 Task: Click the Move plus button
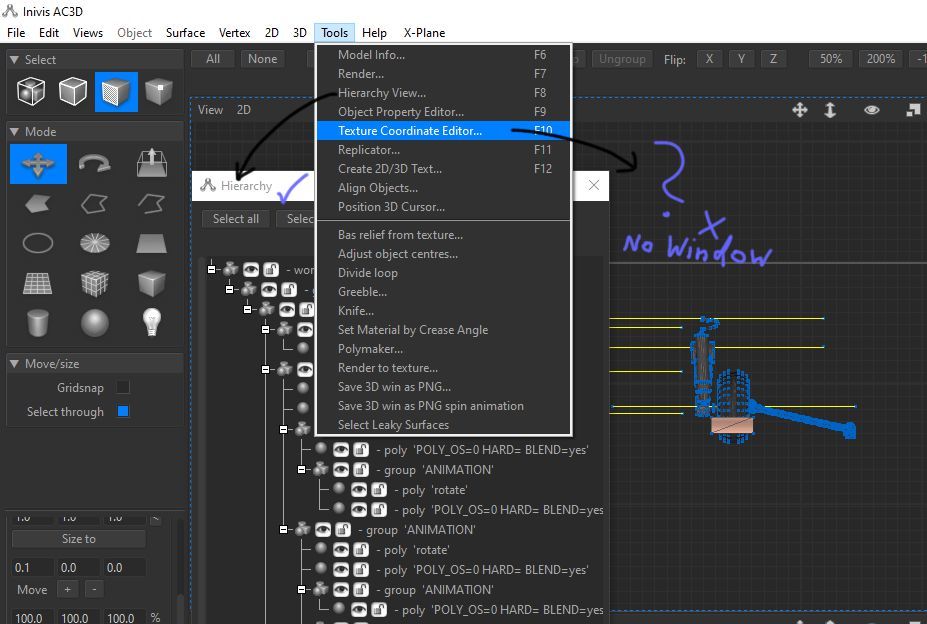[67, 589]
